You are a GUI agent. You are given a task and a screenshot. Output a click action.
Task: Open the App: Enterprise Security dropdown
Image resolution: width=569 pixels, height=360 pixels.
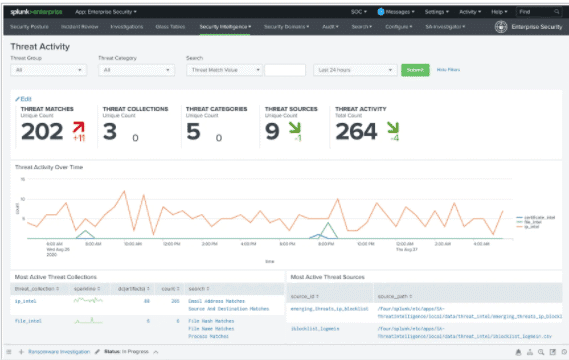pos(106,12)
